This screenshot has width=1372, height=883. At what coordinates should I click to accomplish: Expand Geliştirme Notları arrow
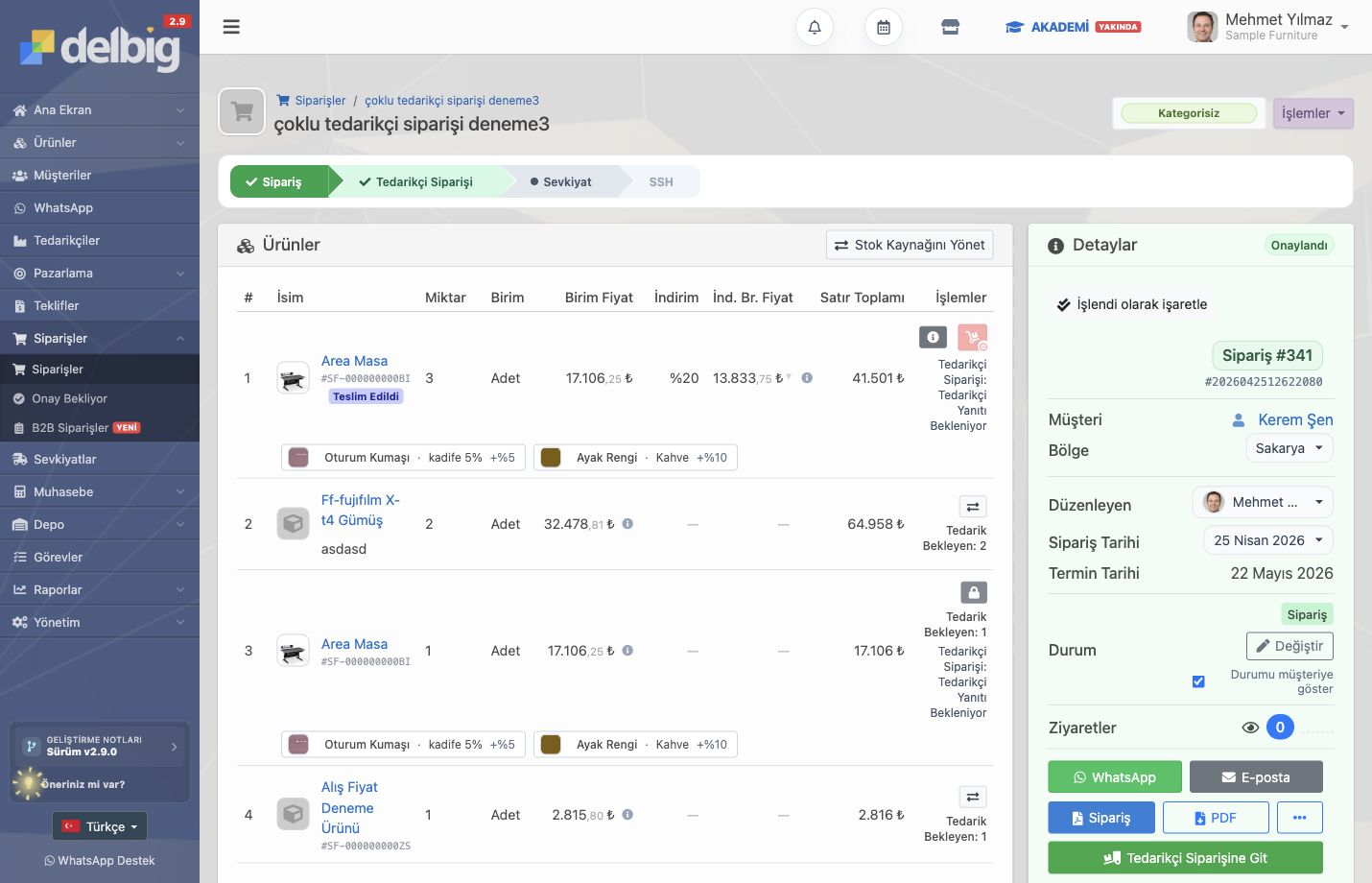(174, 746)
